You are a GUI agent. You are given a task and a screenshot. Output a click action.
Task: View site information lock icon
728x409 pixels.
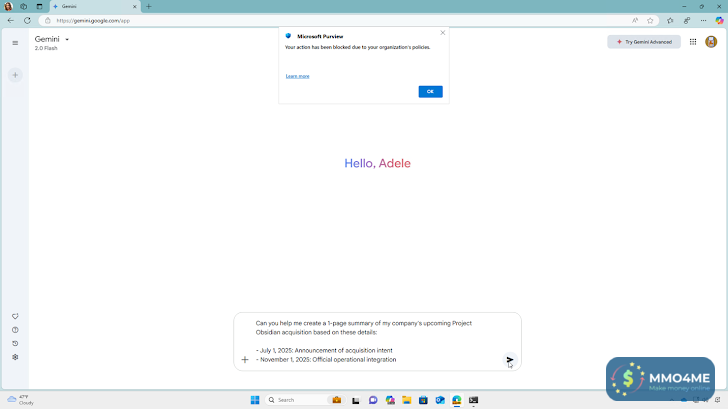tap(47, 20)
